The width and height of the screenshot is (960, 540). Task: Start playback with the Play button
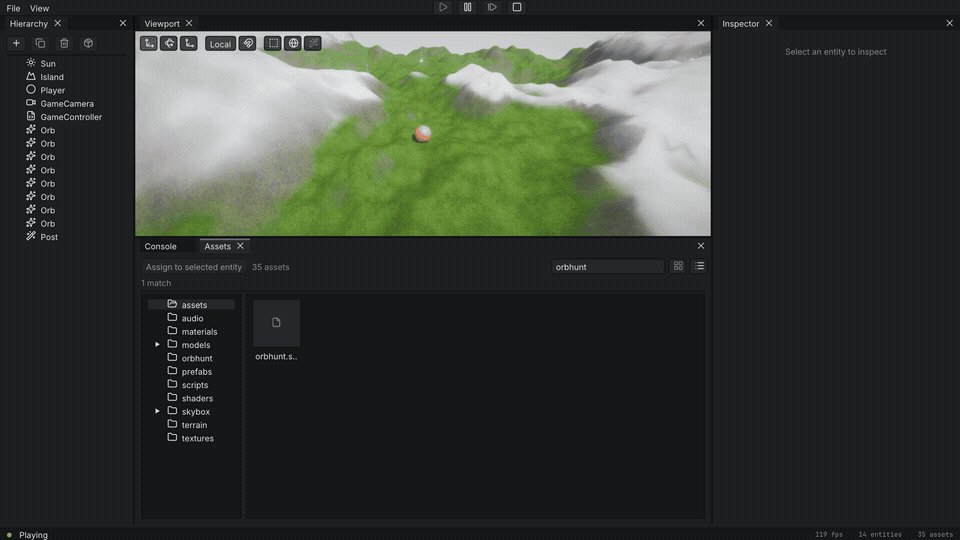[443, 7]
